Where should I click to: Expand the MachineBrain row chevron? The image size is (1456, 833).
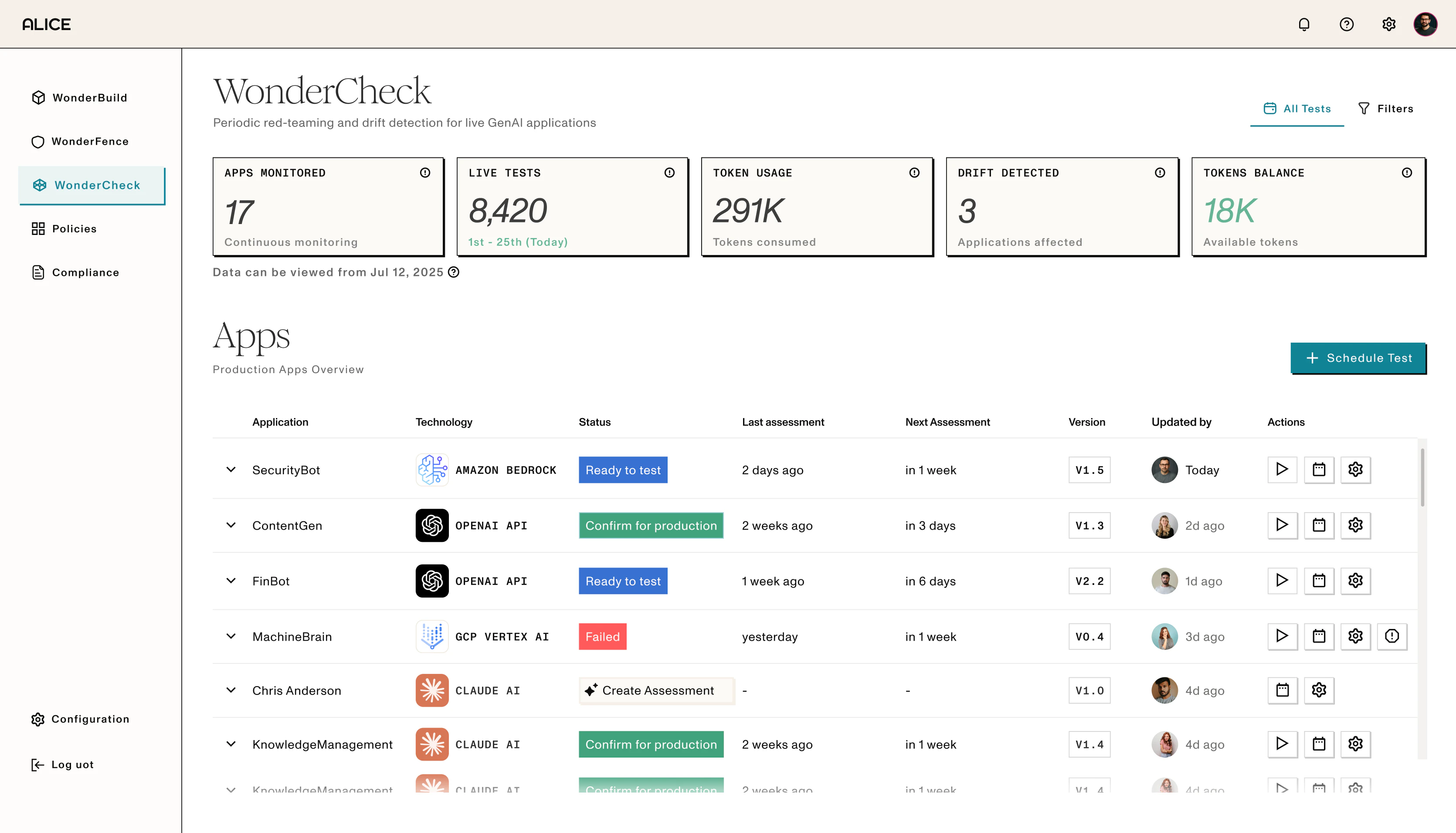click(231, 636)
